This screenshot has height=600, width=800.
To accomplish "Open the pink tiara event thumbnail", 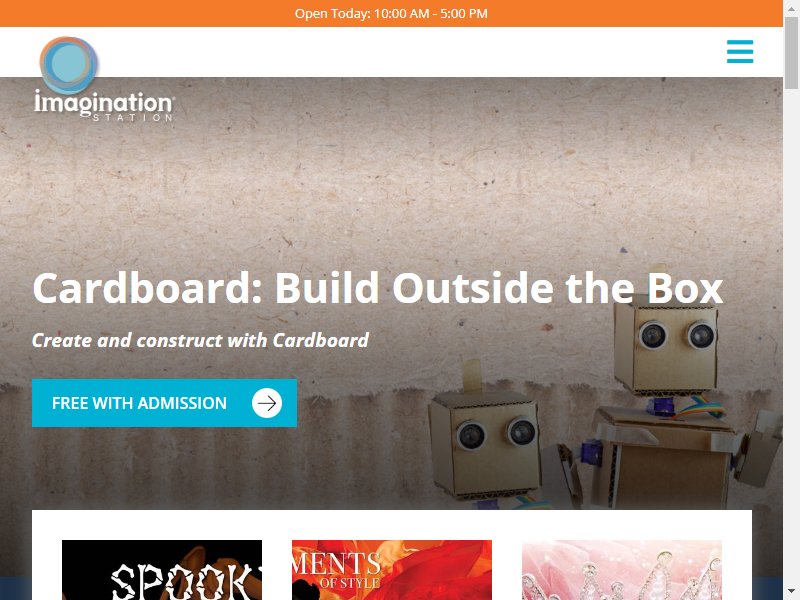I will (622, 570).
